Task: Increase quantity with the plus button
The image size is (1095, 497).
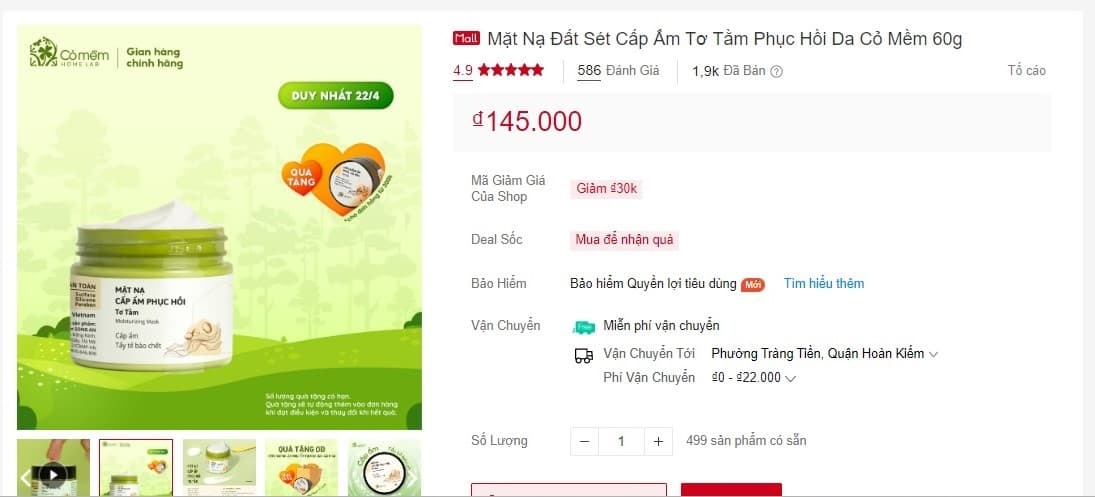Action: (x=658, y=441)
